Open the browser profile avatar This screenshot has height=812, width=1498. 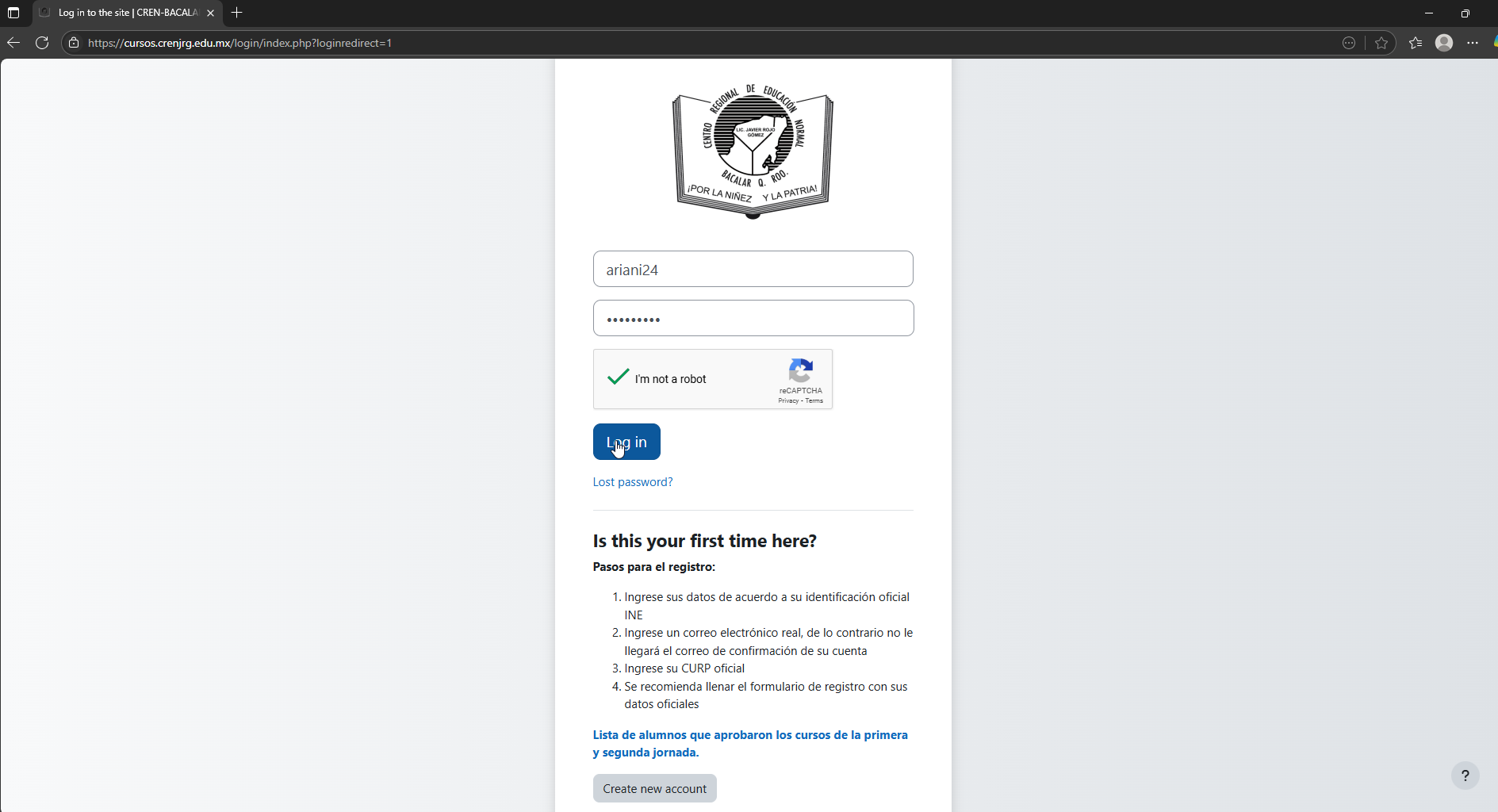[x=1444, y=43]
